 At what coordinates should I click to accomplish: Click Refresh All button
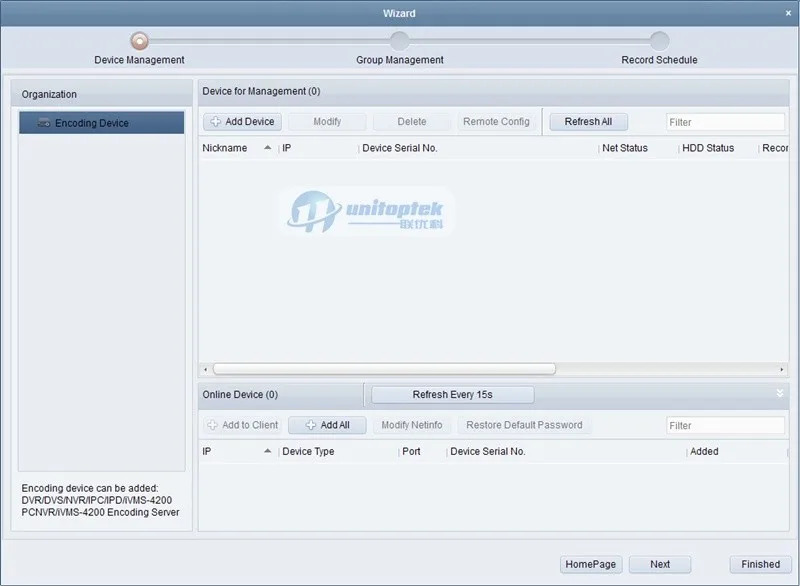tap(588, 122)
